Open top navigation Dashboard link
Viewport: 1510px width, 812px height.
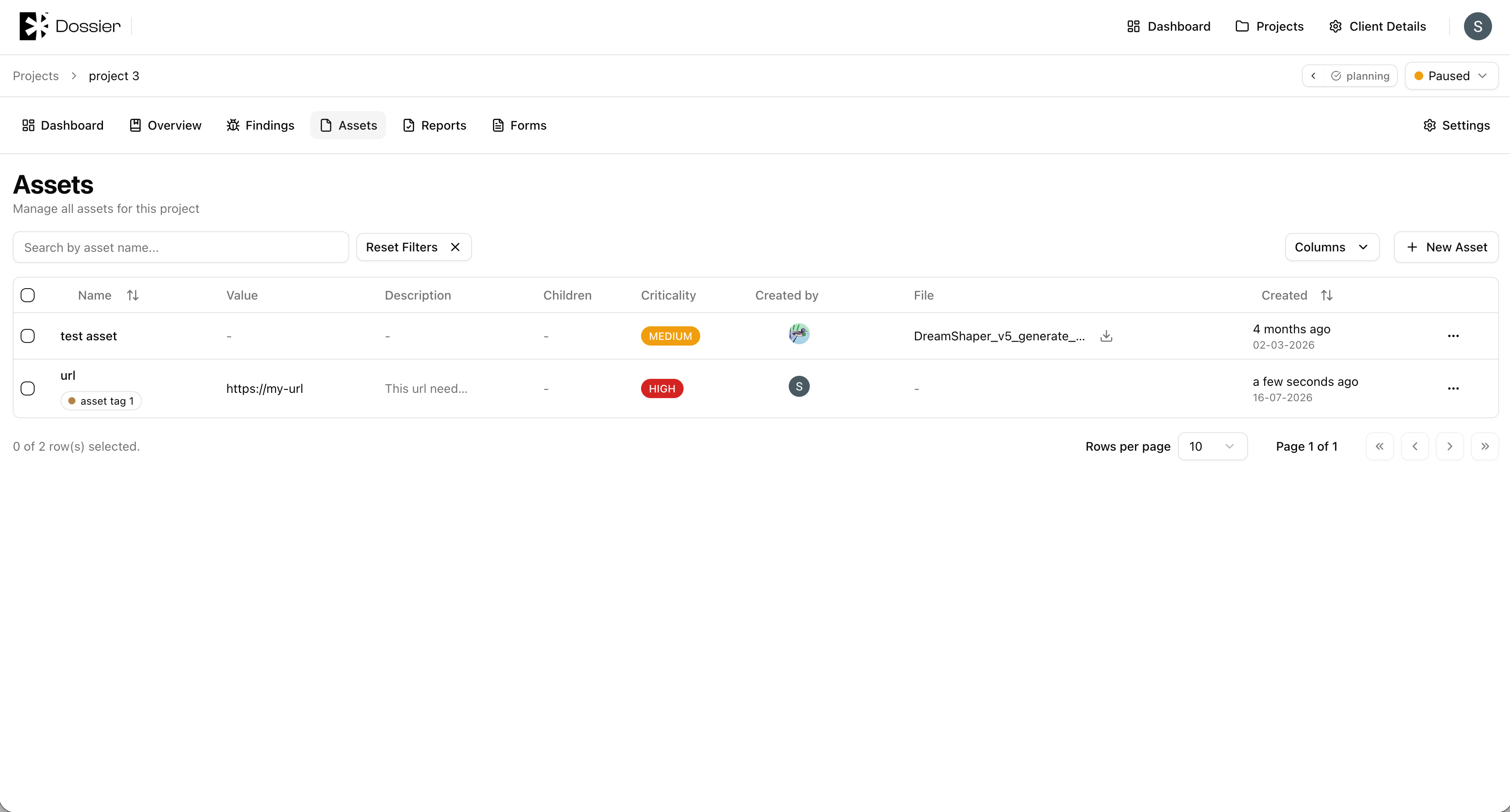(1168, 26)
